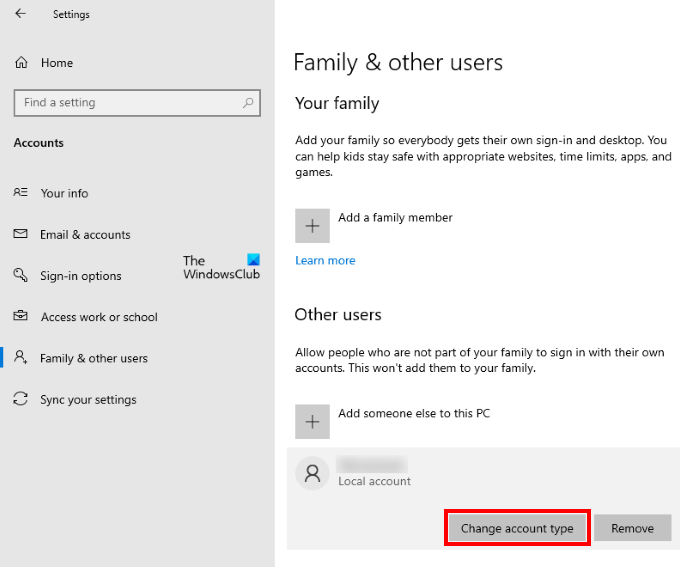Click the Access work or school briefcase icon
This screenshot has height=567, width=700.
[x=21, y=317]
